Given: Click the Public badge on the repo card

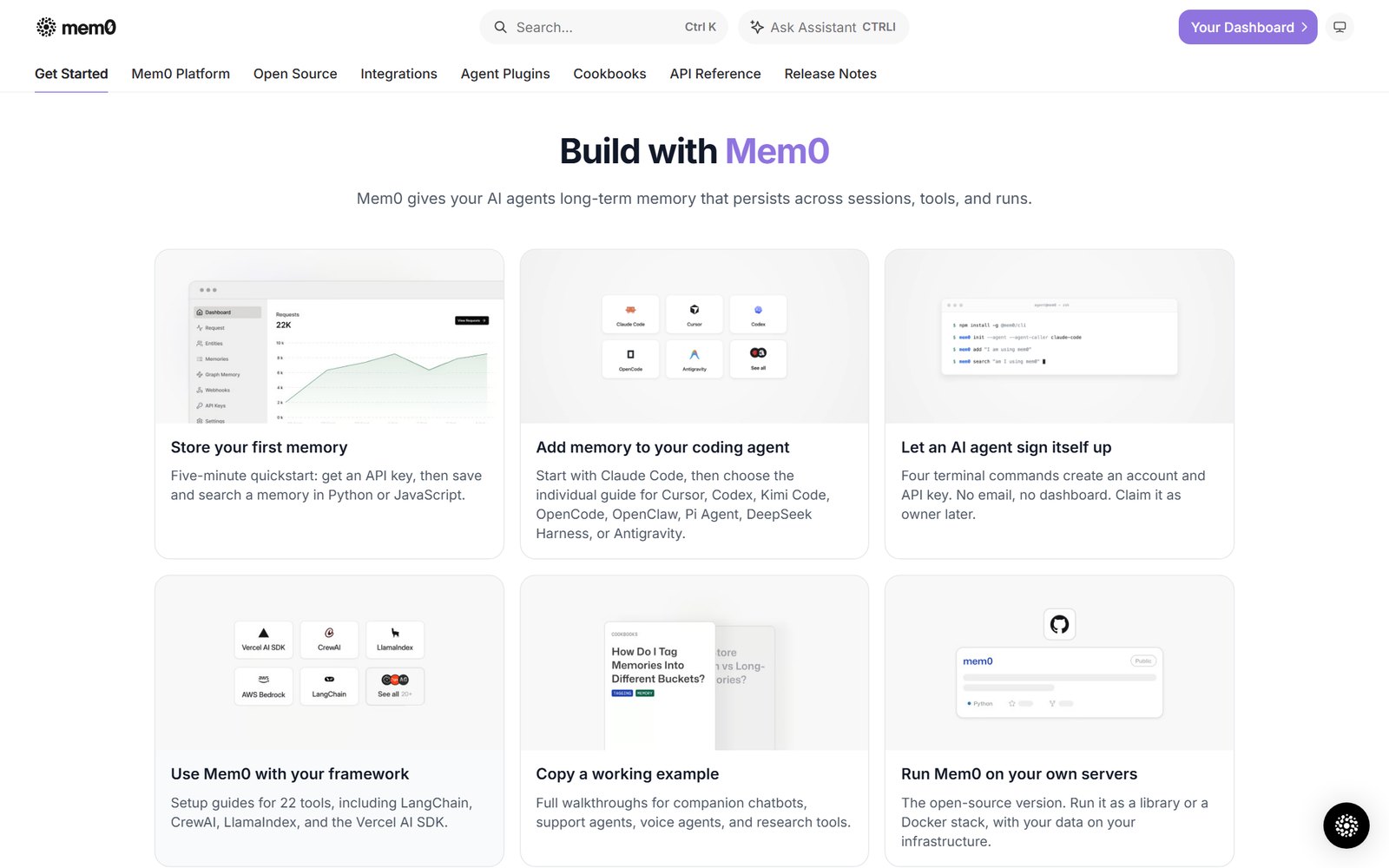Looking at the screenshot, I should (1143, 661).
